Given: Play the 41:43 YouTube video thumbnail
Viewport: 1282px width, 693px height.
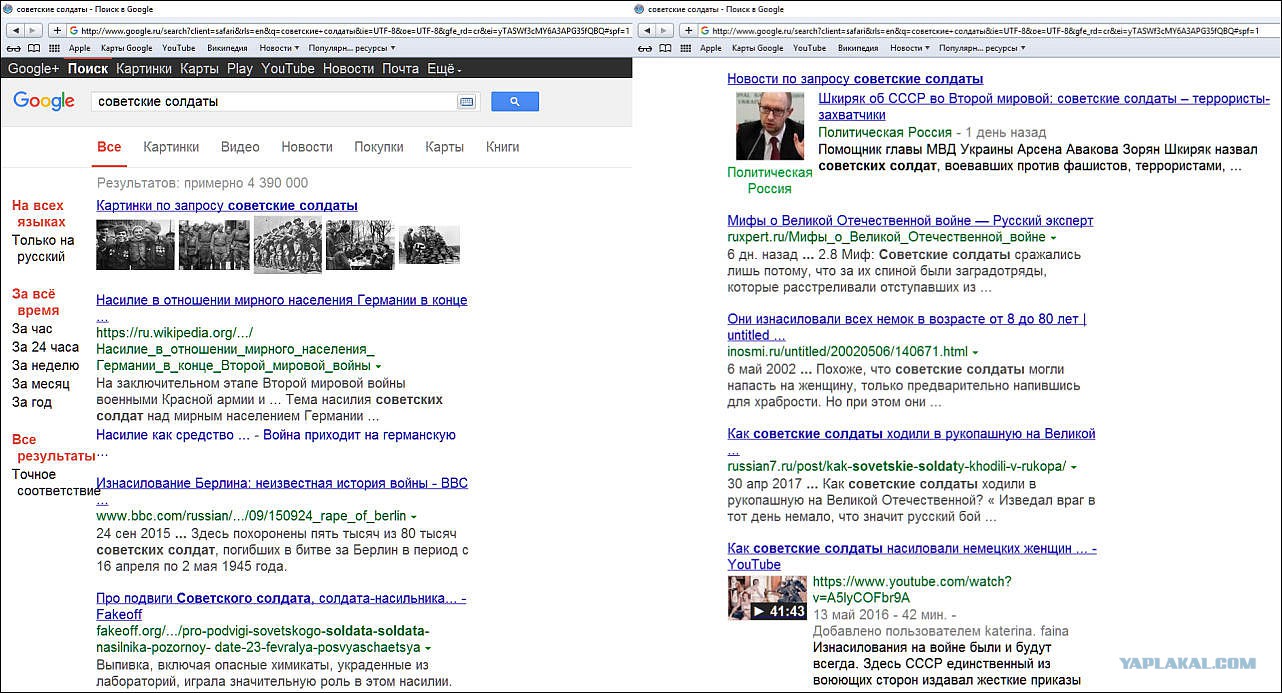Looking at the screenshot, I should pyautogui.click(x=767, y=598).
